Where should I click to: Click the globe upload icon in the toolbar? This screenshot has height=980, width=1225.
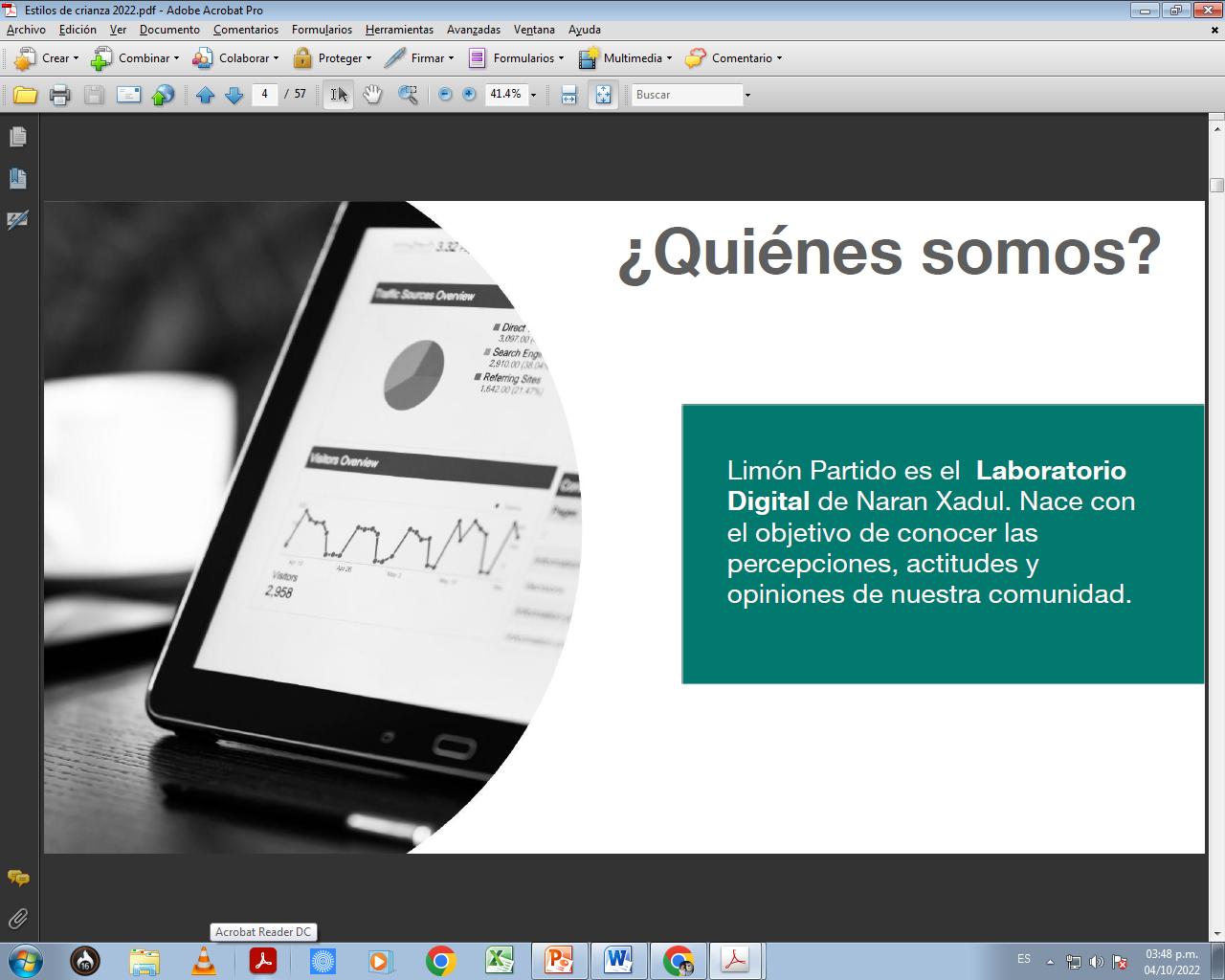click(x=164, y=95)
